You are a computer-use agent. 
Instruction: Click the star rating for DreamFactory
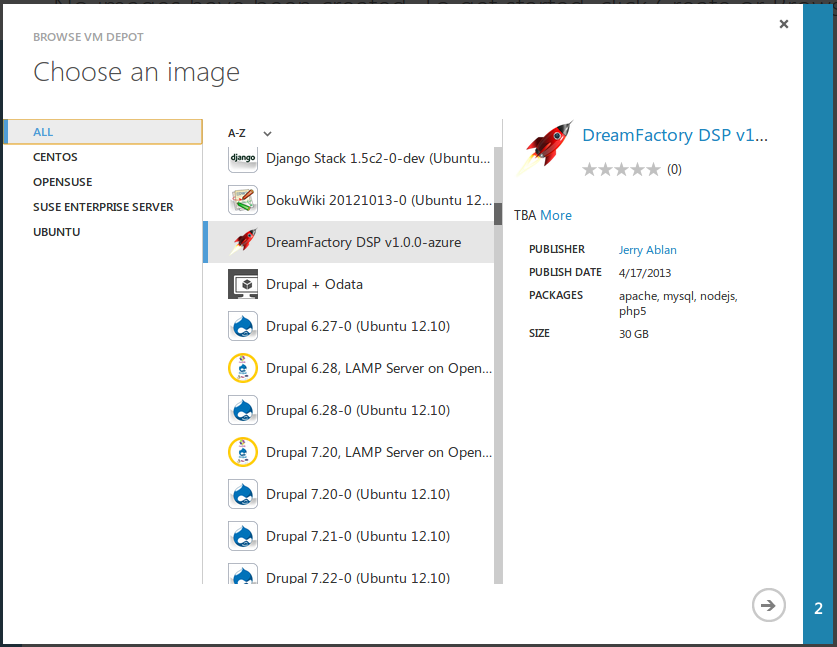click(621, 170)
